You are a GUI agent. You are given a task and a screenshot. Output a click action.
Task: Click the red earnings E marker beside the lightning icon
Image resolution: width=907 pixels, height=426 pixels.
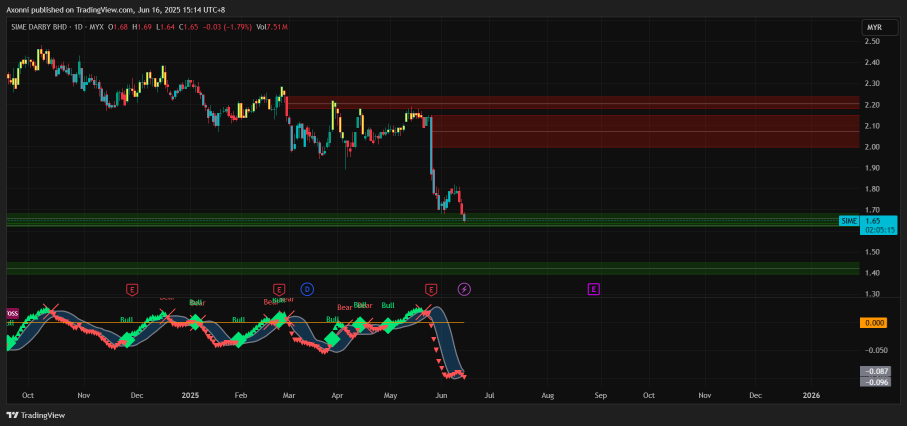430,289
